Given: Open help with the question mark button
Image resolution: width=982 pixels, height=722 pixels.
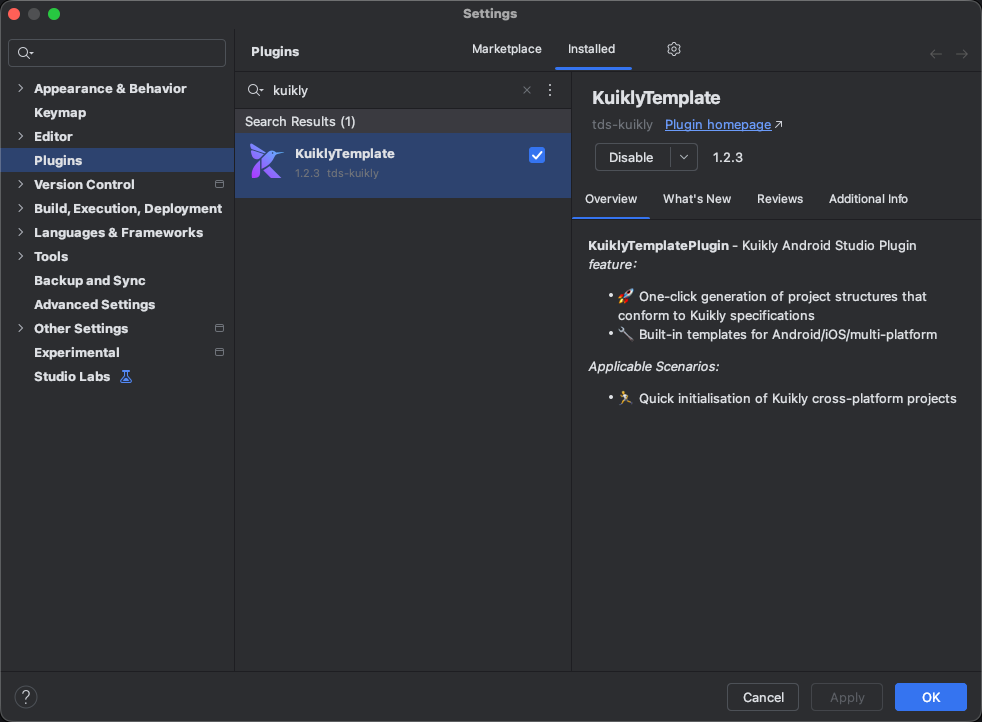Looking at the screenshot, I should point(26,696).
